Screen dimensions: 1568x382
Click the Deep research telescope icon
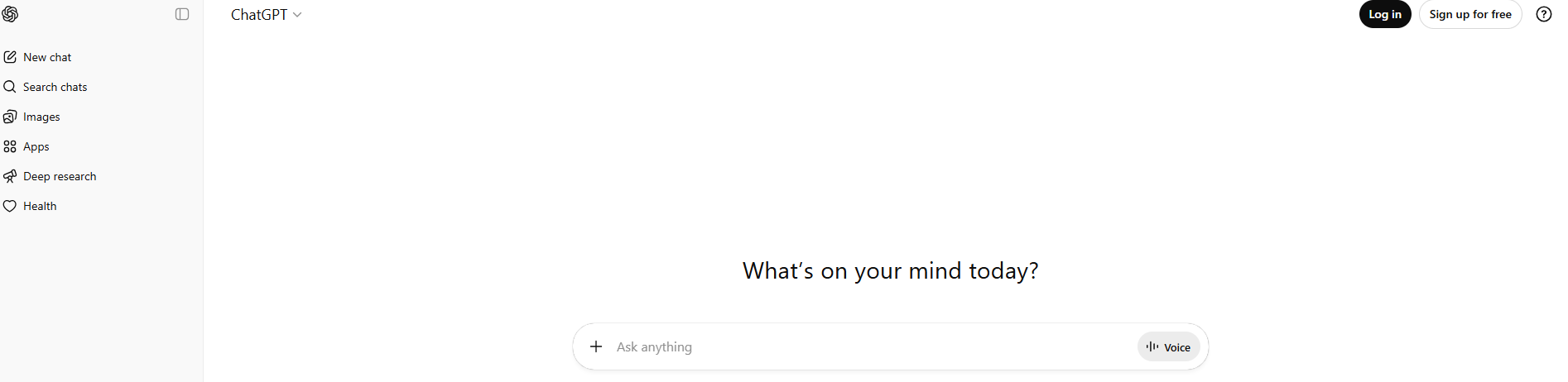coord(10,176)
